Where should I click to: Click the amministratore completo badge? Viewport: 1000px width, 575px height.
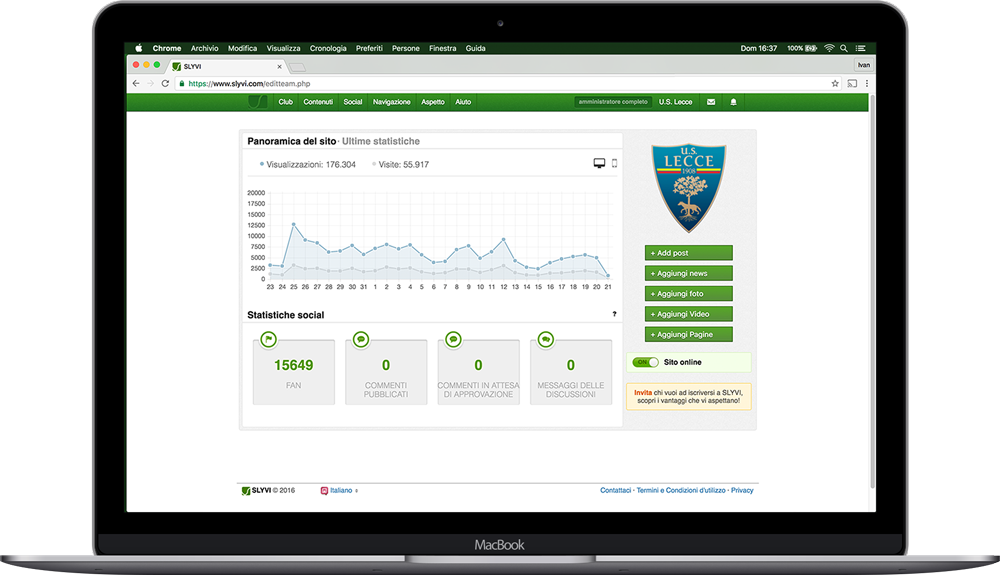(613, 102)
